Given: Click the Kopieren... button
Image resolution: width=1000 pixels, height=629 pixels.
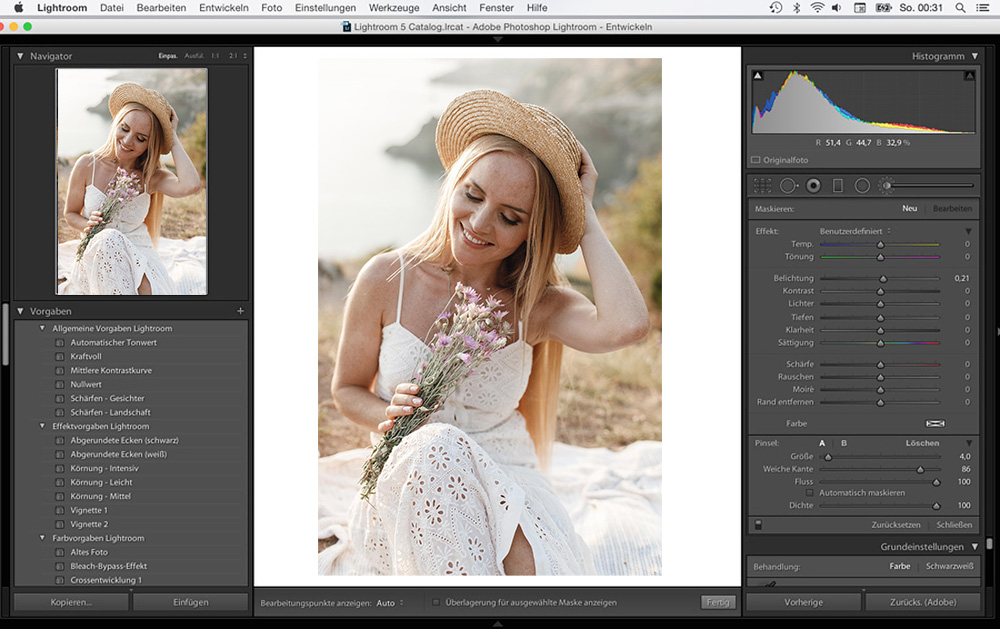Looking at the screenshot, I should (71, 602).
